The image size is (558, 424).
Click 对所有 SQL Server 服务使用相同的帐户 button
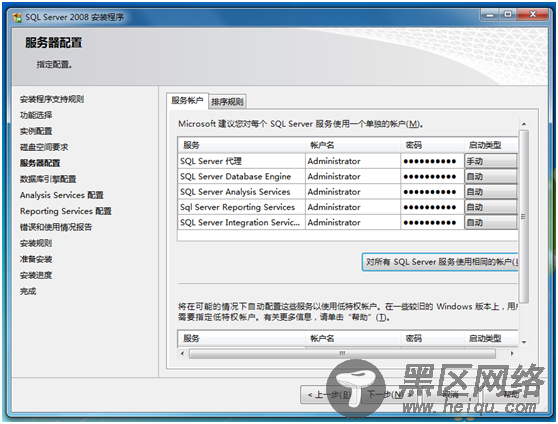pos(440,262)
